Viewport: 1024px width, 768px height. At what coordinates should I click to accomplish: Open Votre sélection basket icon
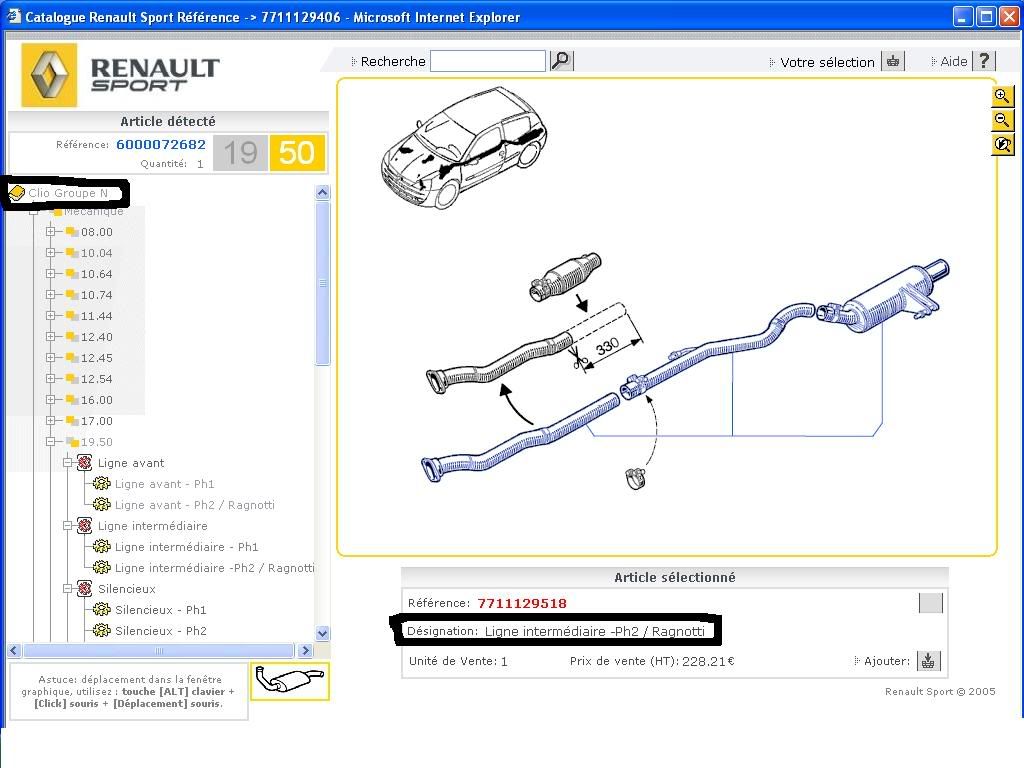click(x=893, y=61)
